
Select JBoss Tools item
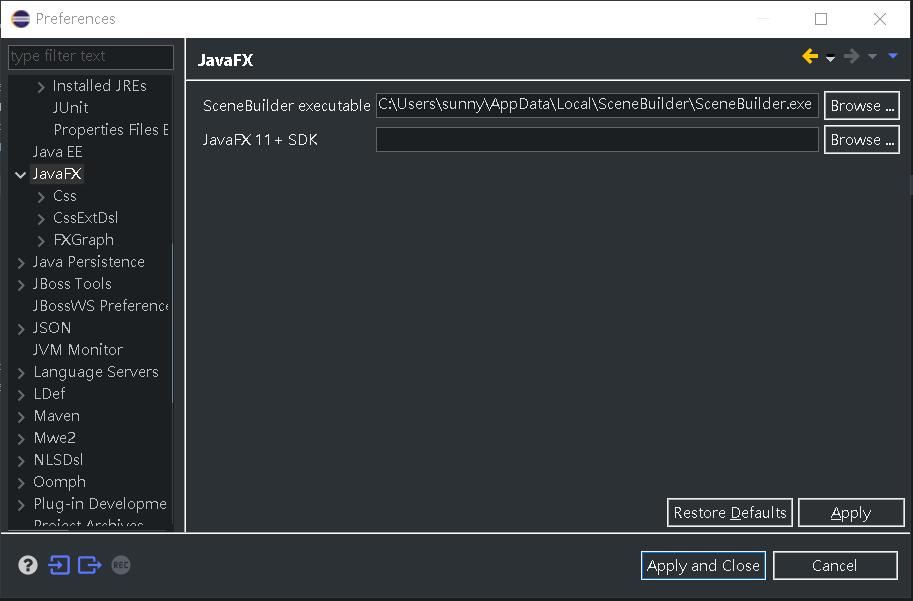pyautogui.click(x=72, y=284)
